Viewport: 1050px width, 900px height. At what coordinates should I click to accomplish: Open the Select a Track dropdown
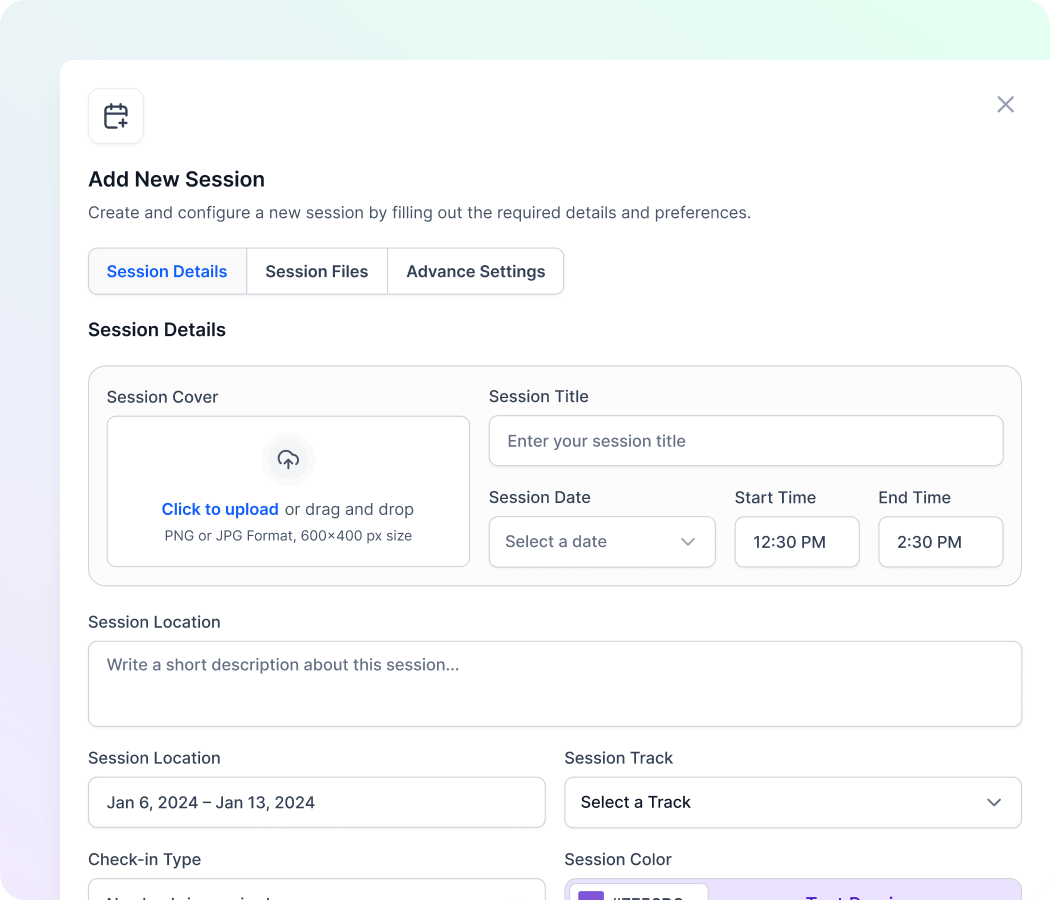[x=793, y=802]
